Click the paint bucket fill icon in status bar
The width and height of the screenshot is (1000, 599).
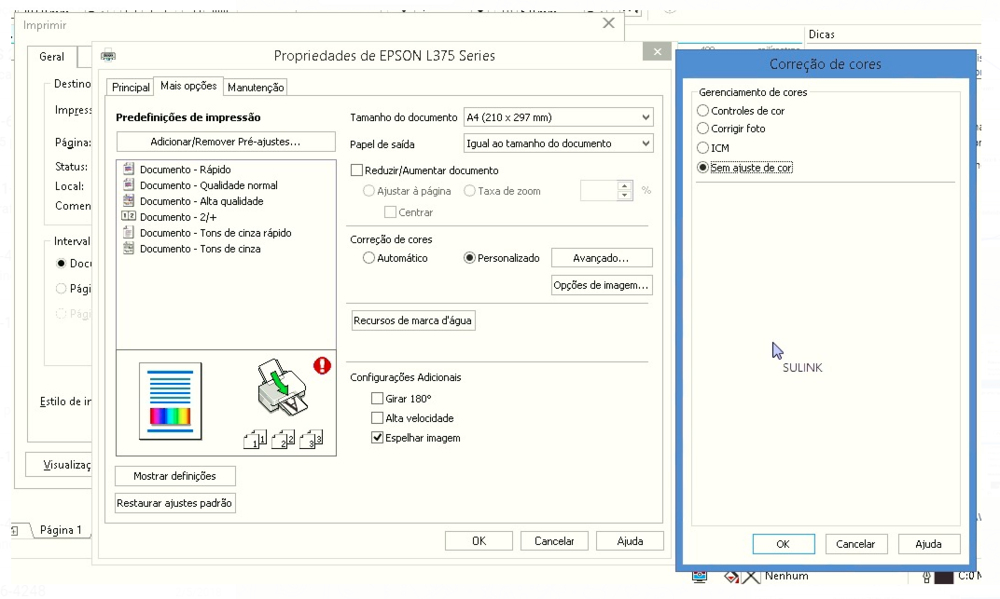(x=732, y=577)
